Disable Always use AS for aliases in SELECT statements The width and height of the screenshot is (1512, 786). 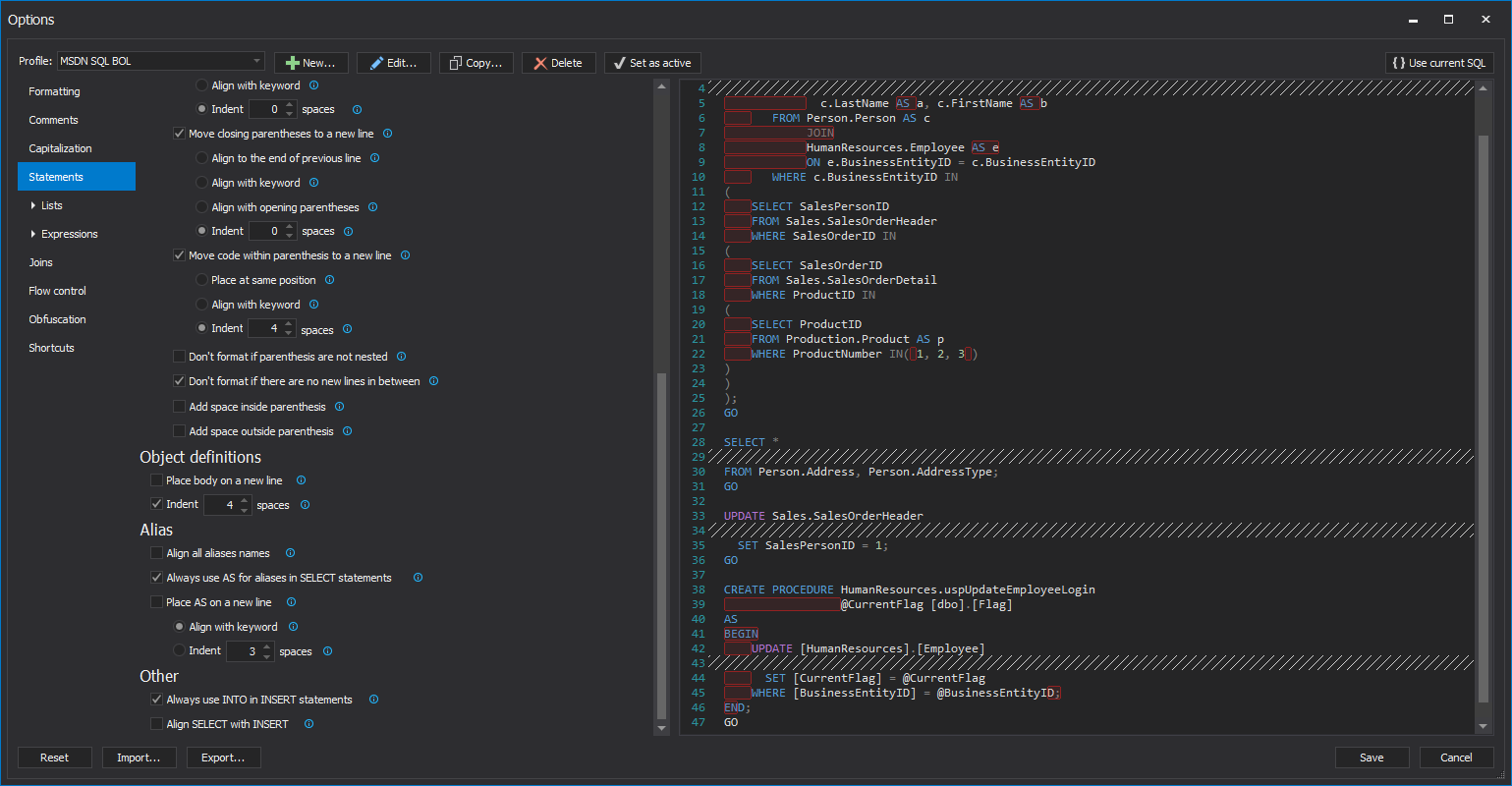click(x=156, y=577)
